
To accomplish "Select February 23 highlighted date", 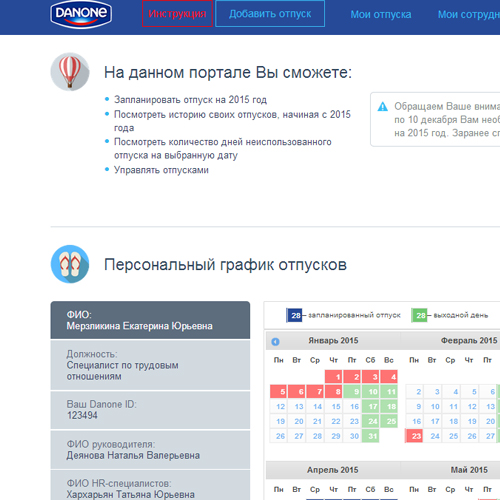I will click(x=414, y=436).
